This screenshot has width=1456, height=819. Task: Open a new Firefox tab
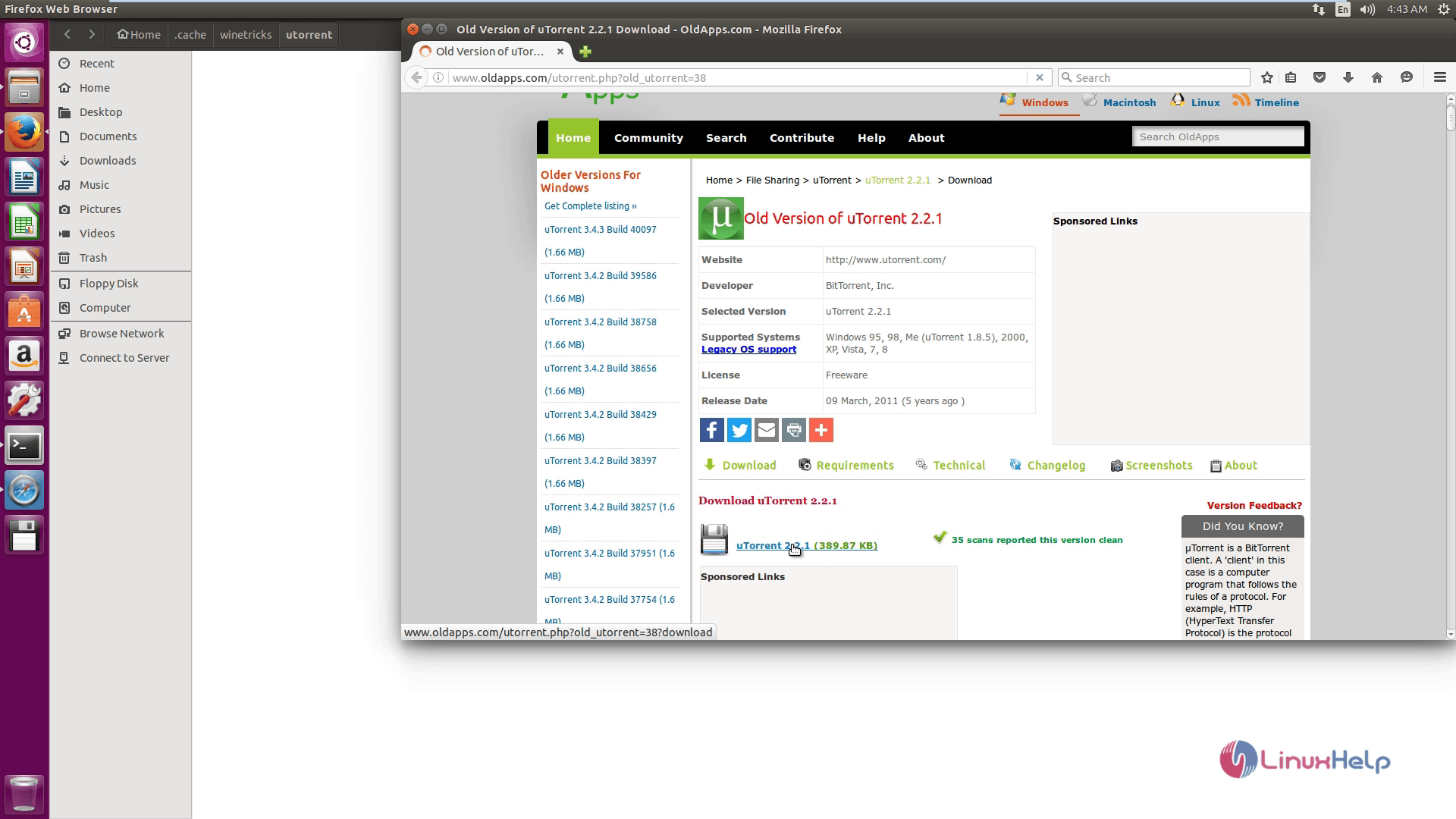pos(585,52)
